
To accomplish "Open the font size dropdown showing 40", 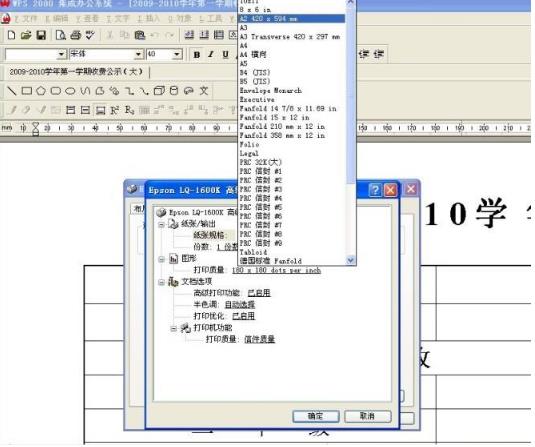I will tap(176, 54).
